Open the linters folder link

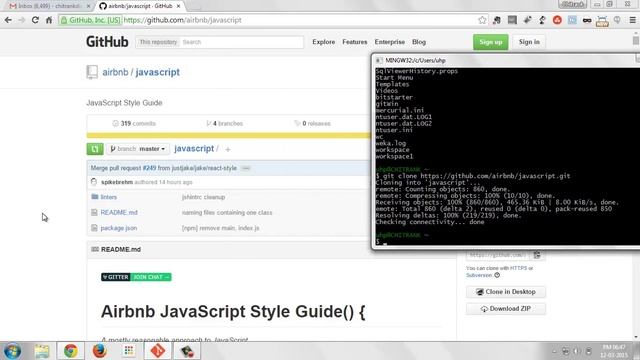coord(109,197)
